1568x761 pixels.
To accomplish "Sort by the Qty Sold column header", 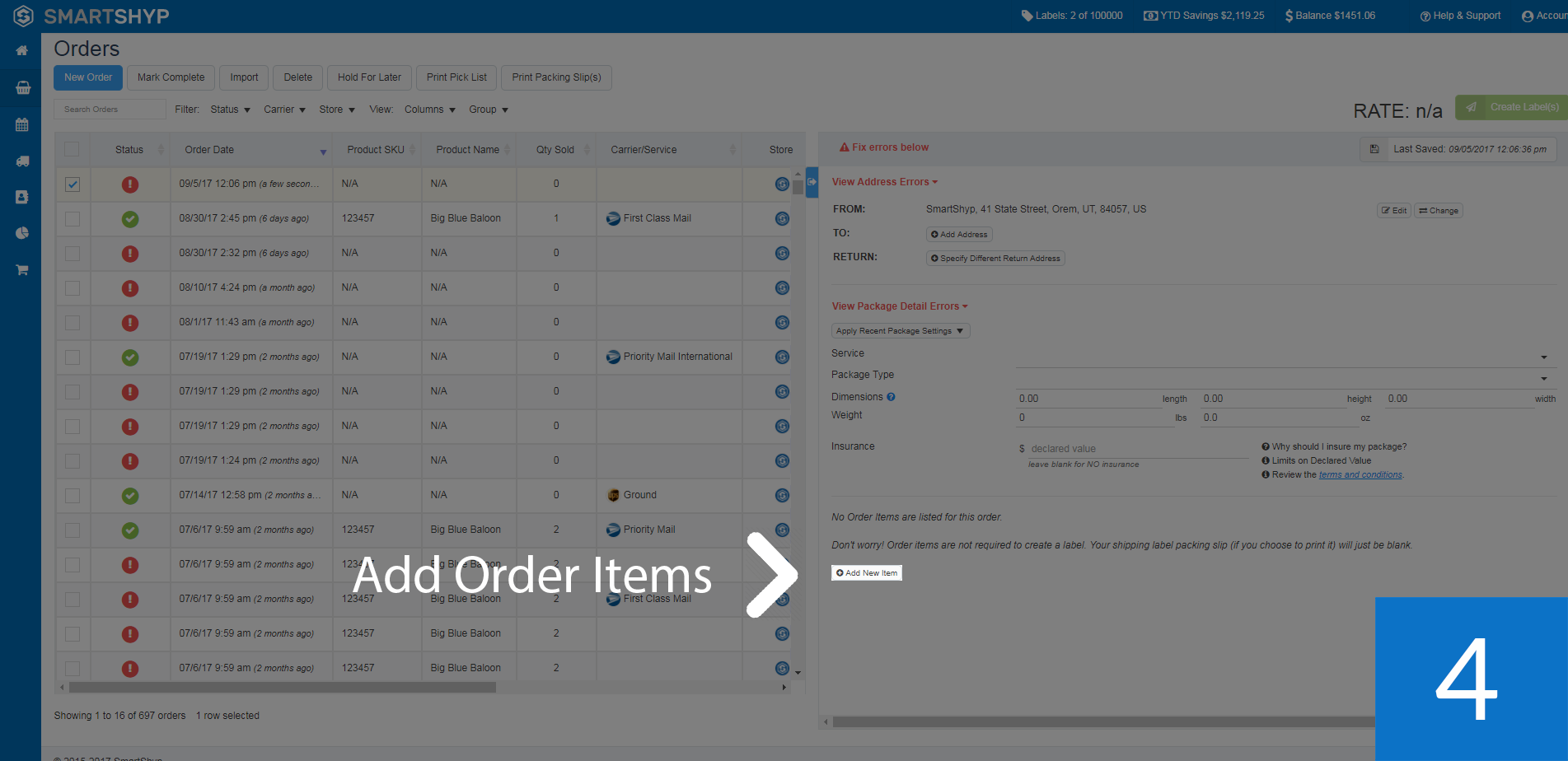I will click(x=555, y=150).
